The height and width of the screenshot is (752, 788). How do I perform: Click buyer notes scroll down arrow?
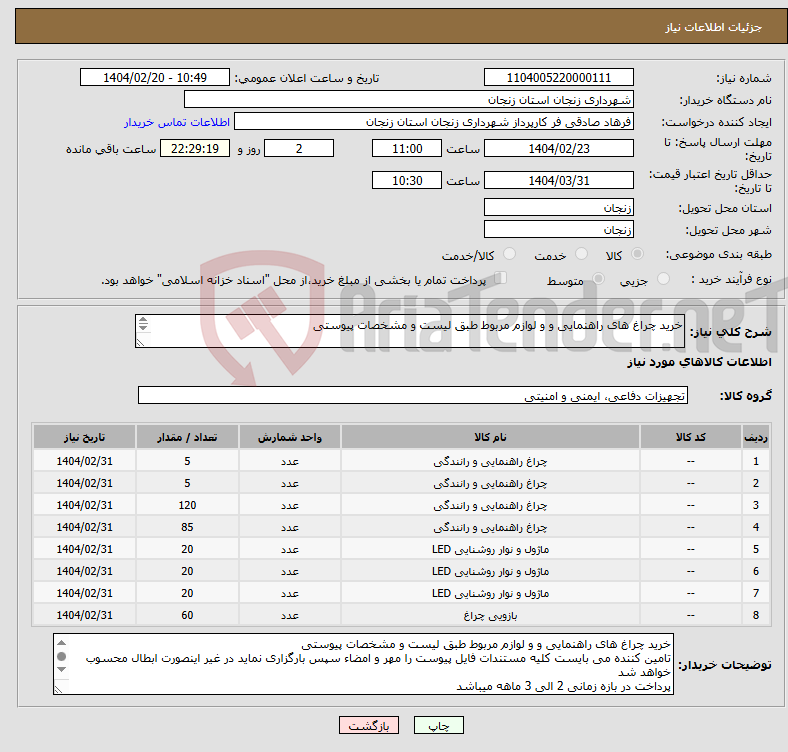(x=62, y=670)
